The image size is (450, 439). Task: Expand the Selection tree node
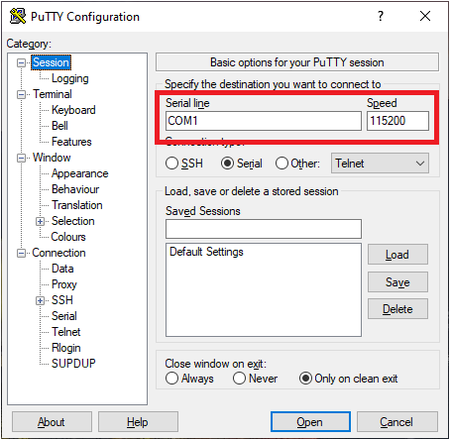pos(40,221)
